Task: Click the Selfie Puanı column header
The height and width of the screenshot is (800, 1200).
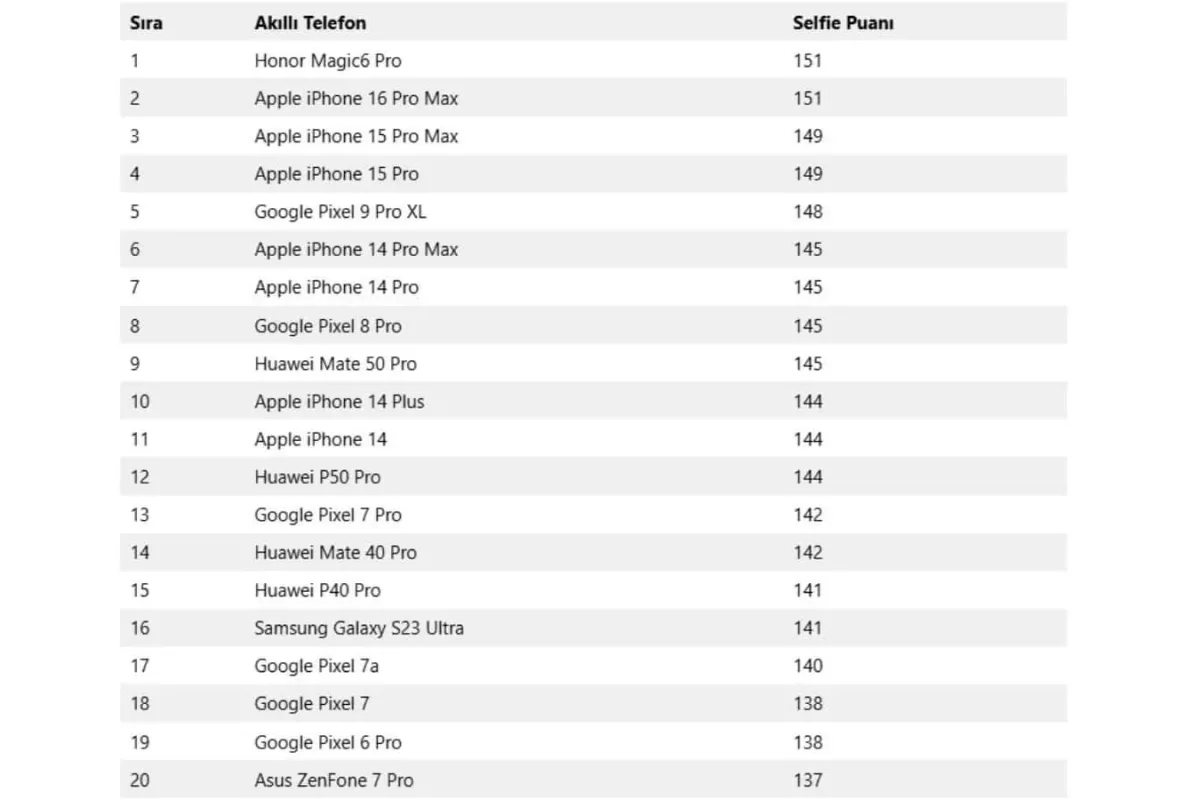Action: point(843,22)
